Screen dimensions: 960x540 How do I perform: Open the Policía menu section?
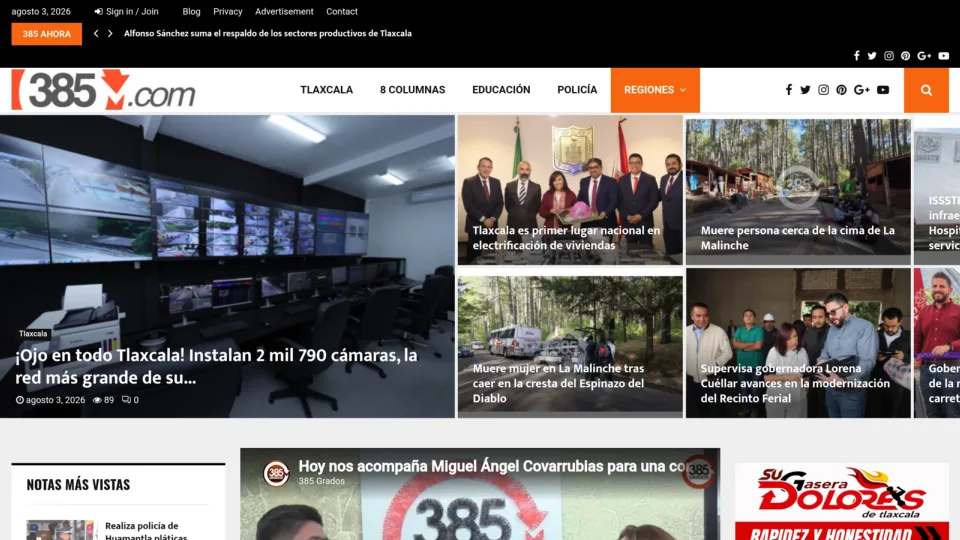point(577,90)
